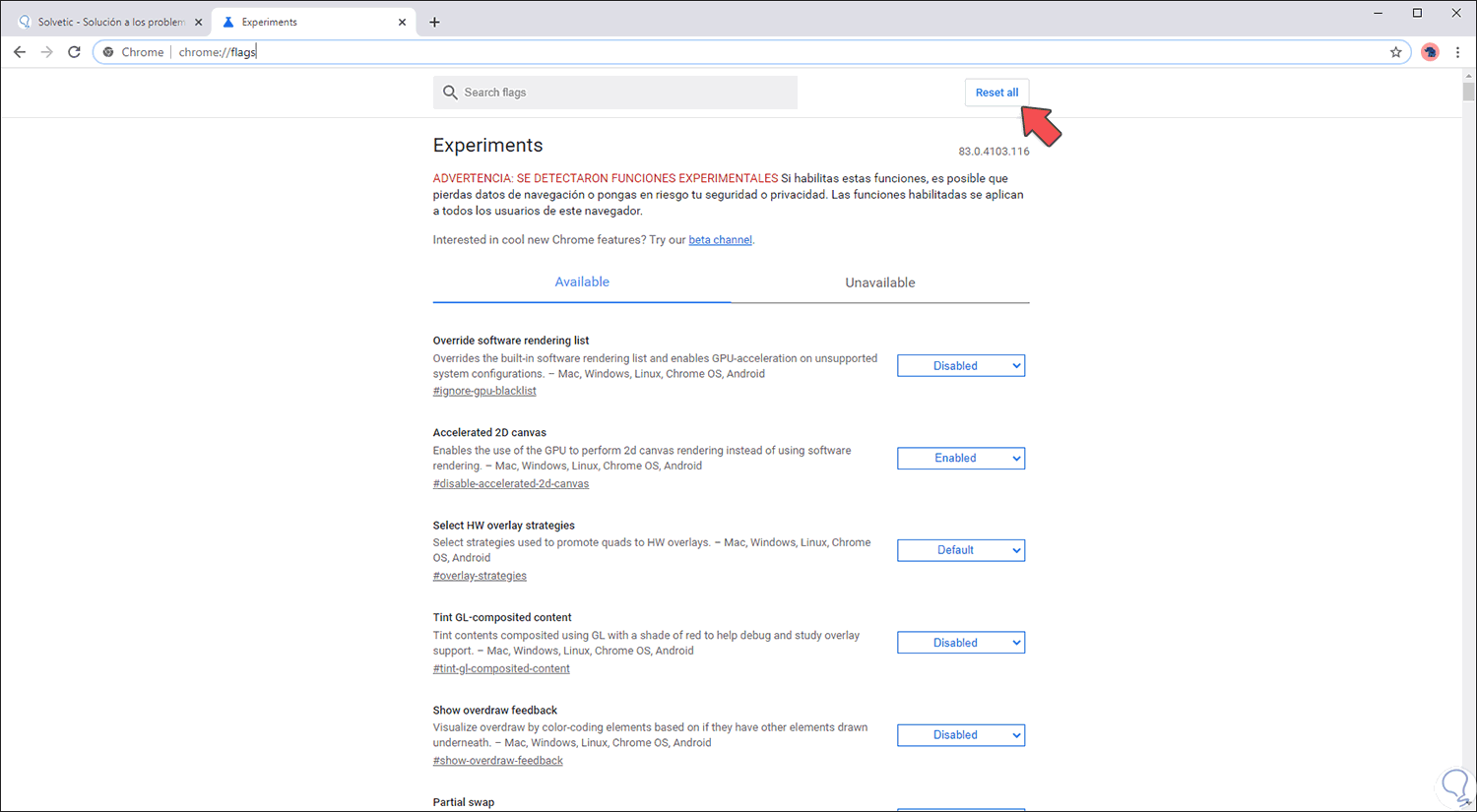1477x812 pixels.
Task: Bookmark this page with star icon
Action: pos(1395,52)
